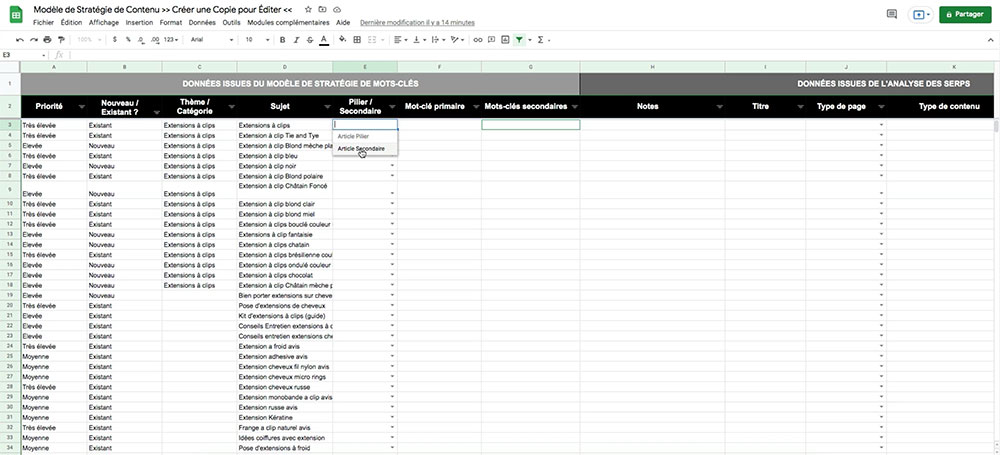Open the Insertion menu
The height and width of the screenshot is (455, 1000).
pyautogui.click(x=139, y=22)
